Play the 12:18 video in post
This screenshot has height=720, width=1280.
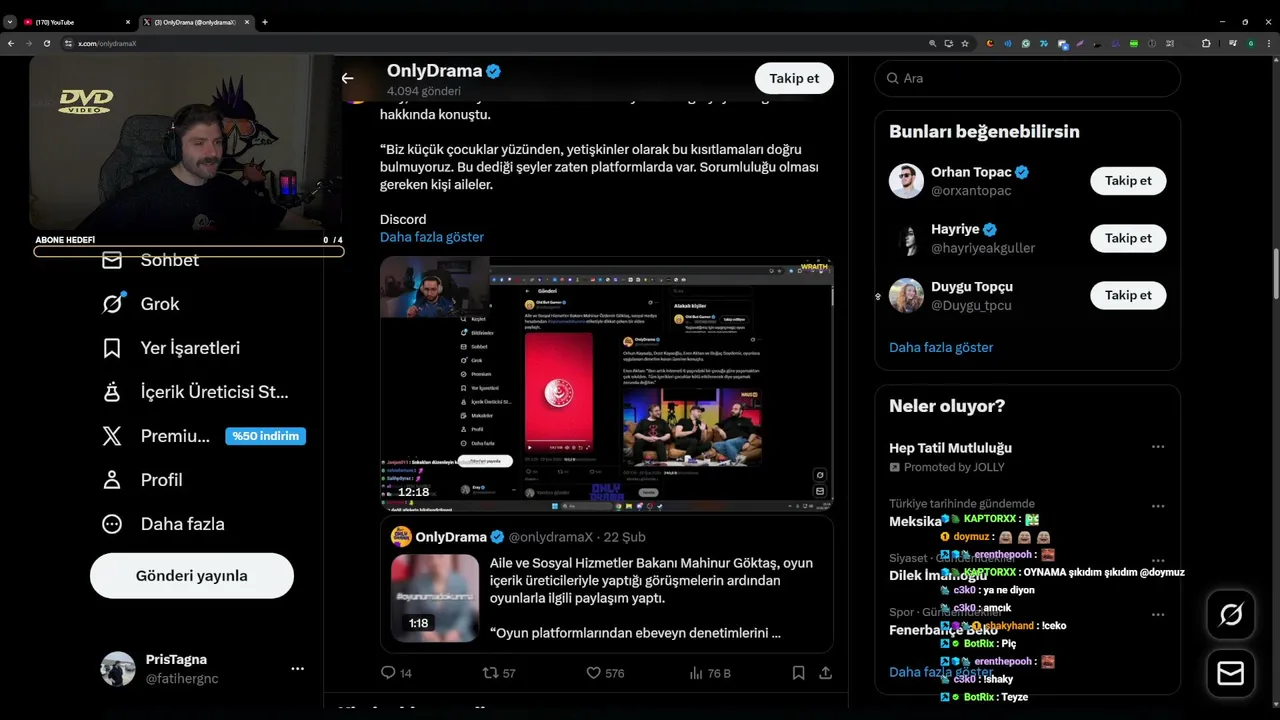click(x=606, y=384)
